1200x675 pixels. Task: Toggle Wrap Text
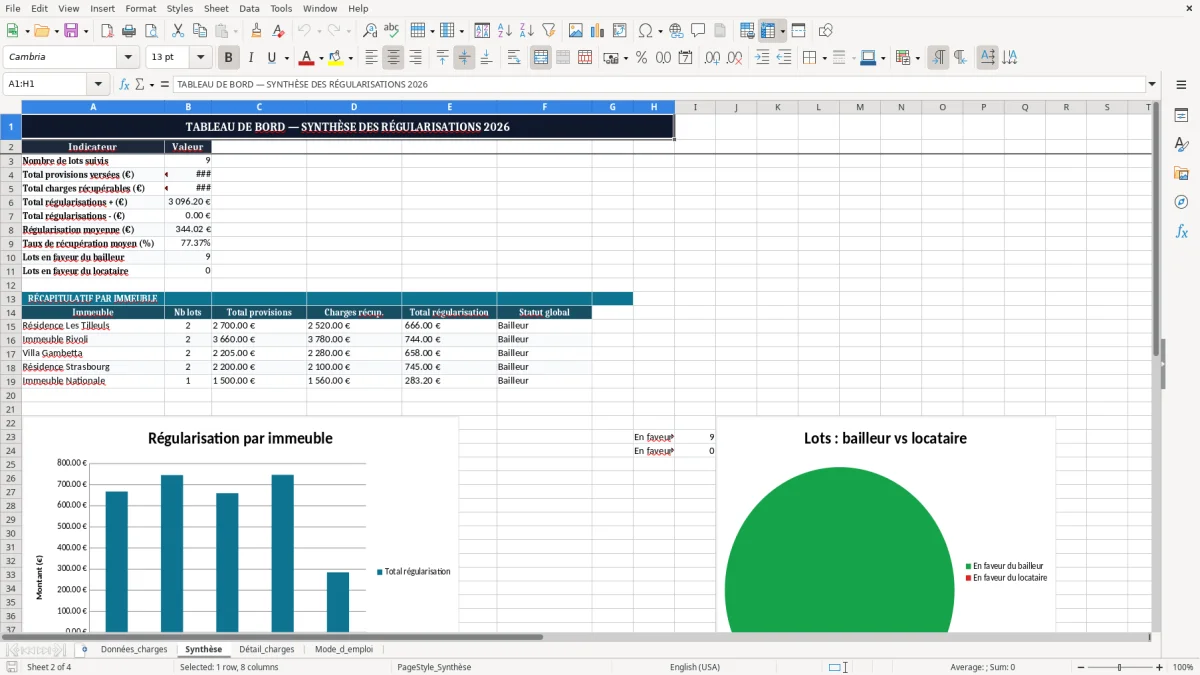pos(513,58)
